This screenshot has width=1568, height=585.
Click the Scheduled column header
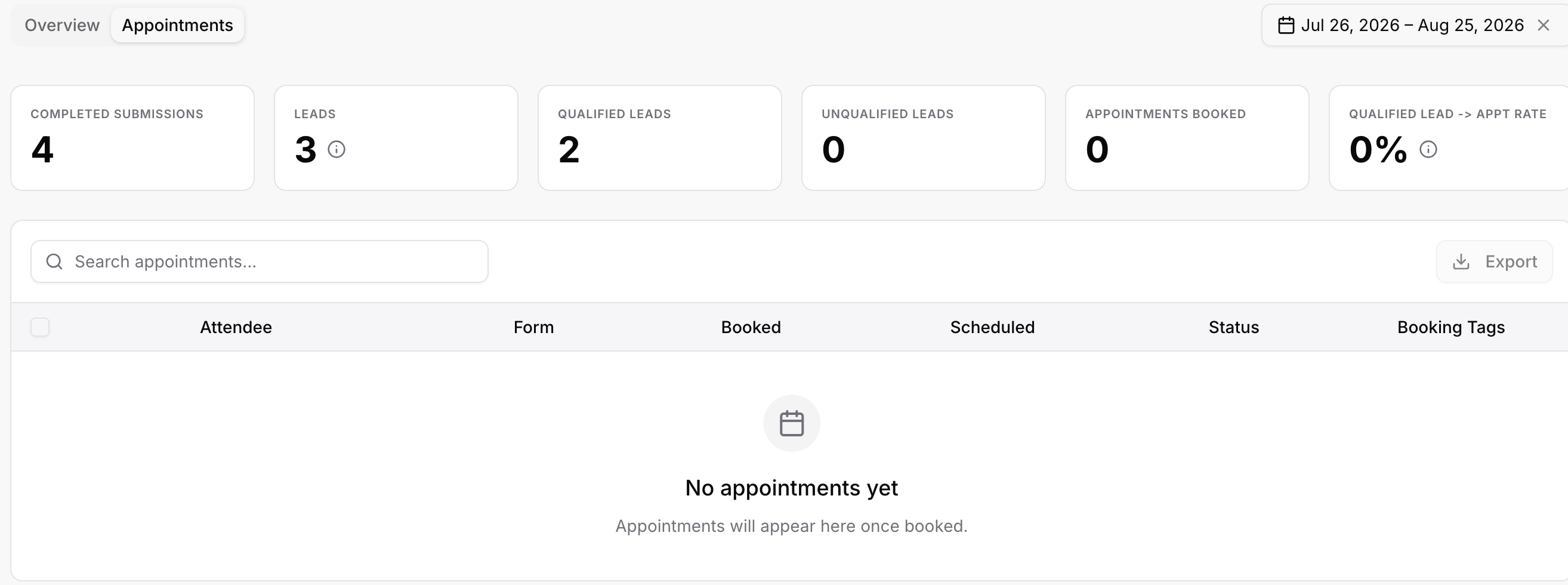992,328
